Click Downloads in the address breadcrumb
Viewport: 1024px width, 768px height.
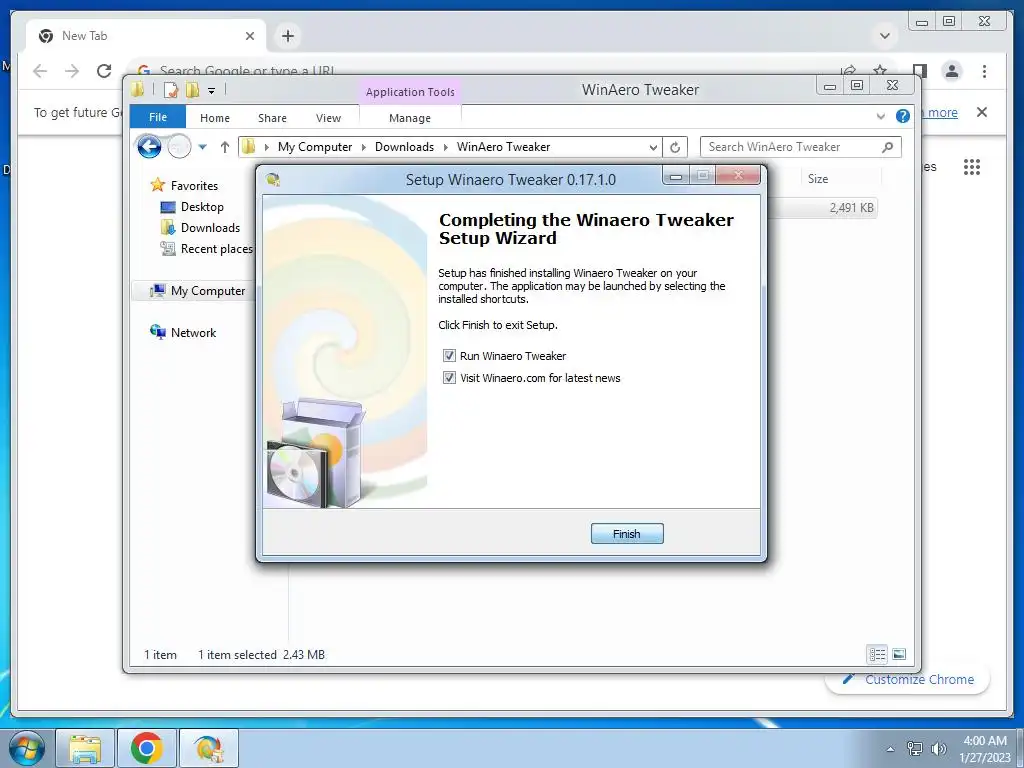pyautogui.click(x=404, y=147)
